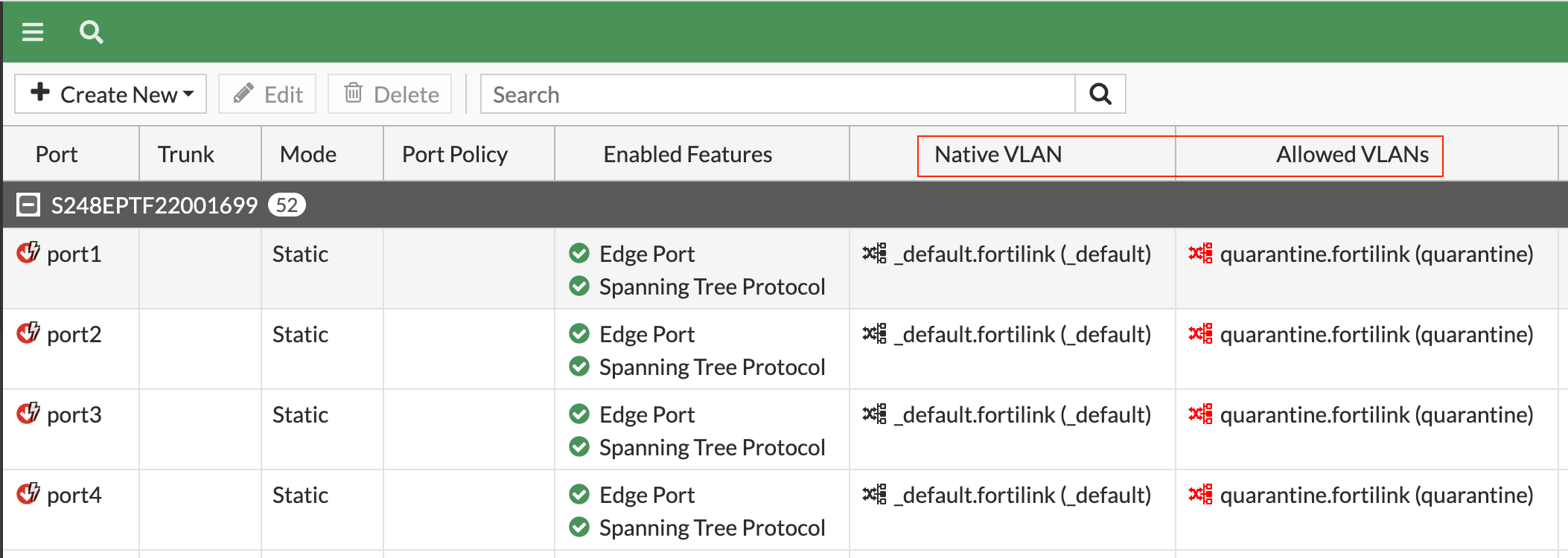Viewport: 1568px width, 558px height.
Task: Sort by the Allowed VLANs column header
Action: [x=1351, y=154]
